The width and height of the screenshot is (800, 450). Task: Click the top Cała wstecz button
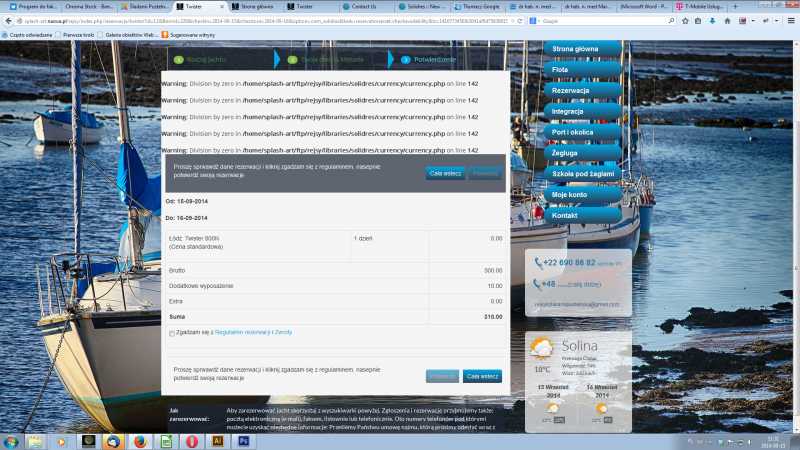pos(445,173)
